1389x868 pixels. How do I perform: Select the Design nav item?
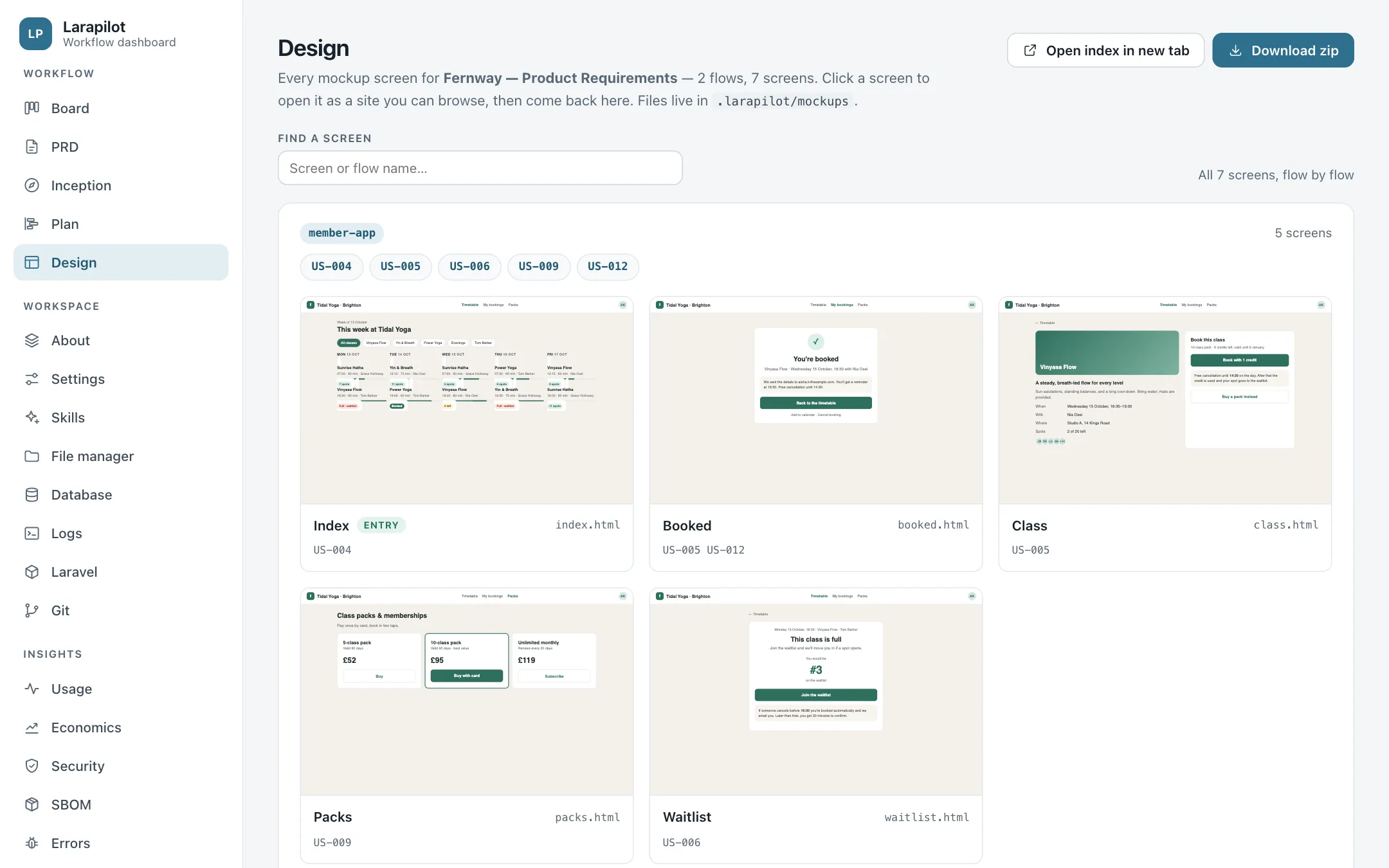(x=121, y=262)
